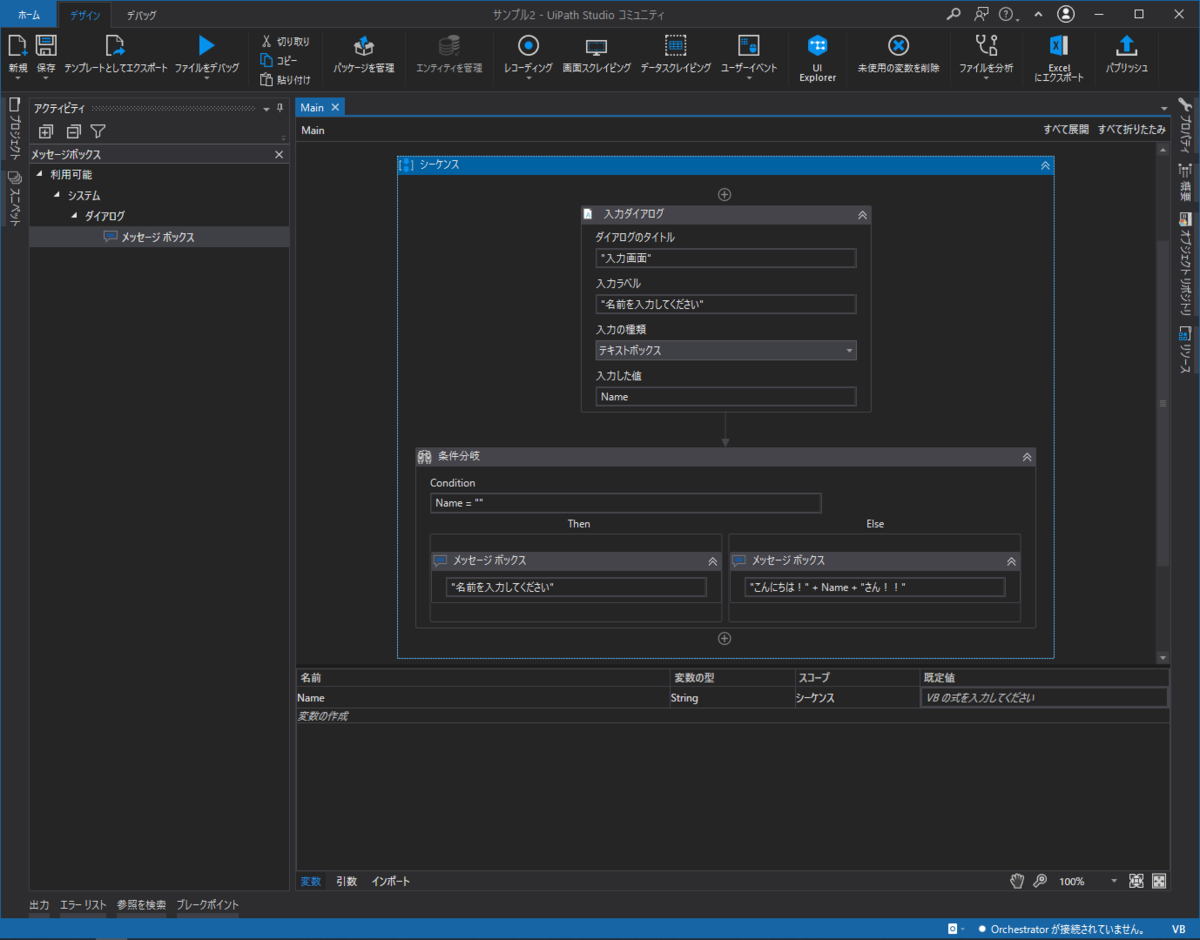Switch to the ホーム tab
Viewport: 1200px width, 940px height.
point(29,15)
